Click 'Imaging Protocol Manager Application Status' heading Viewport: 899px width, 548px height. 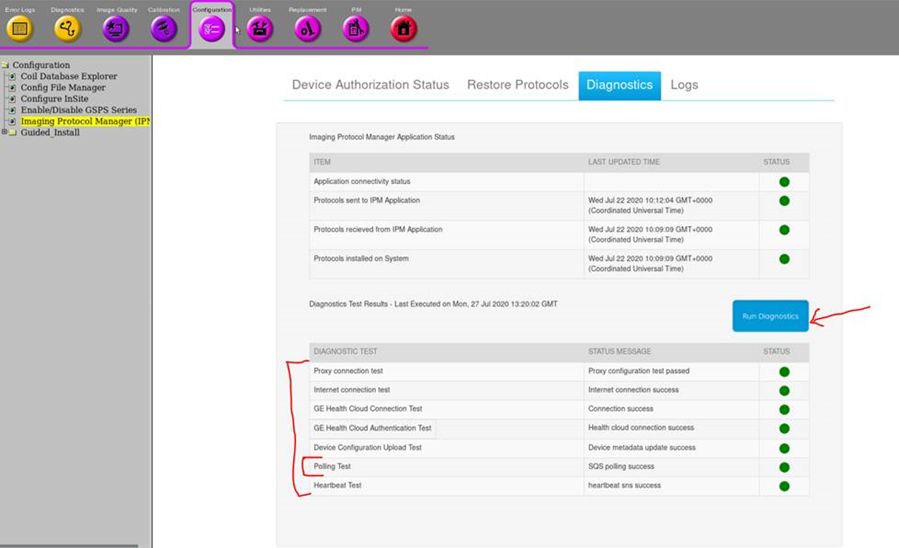point(382,137)
